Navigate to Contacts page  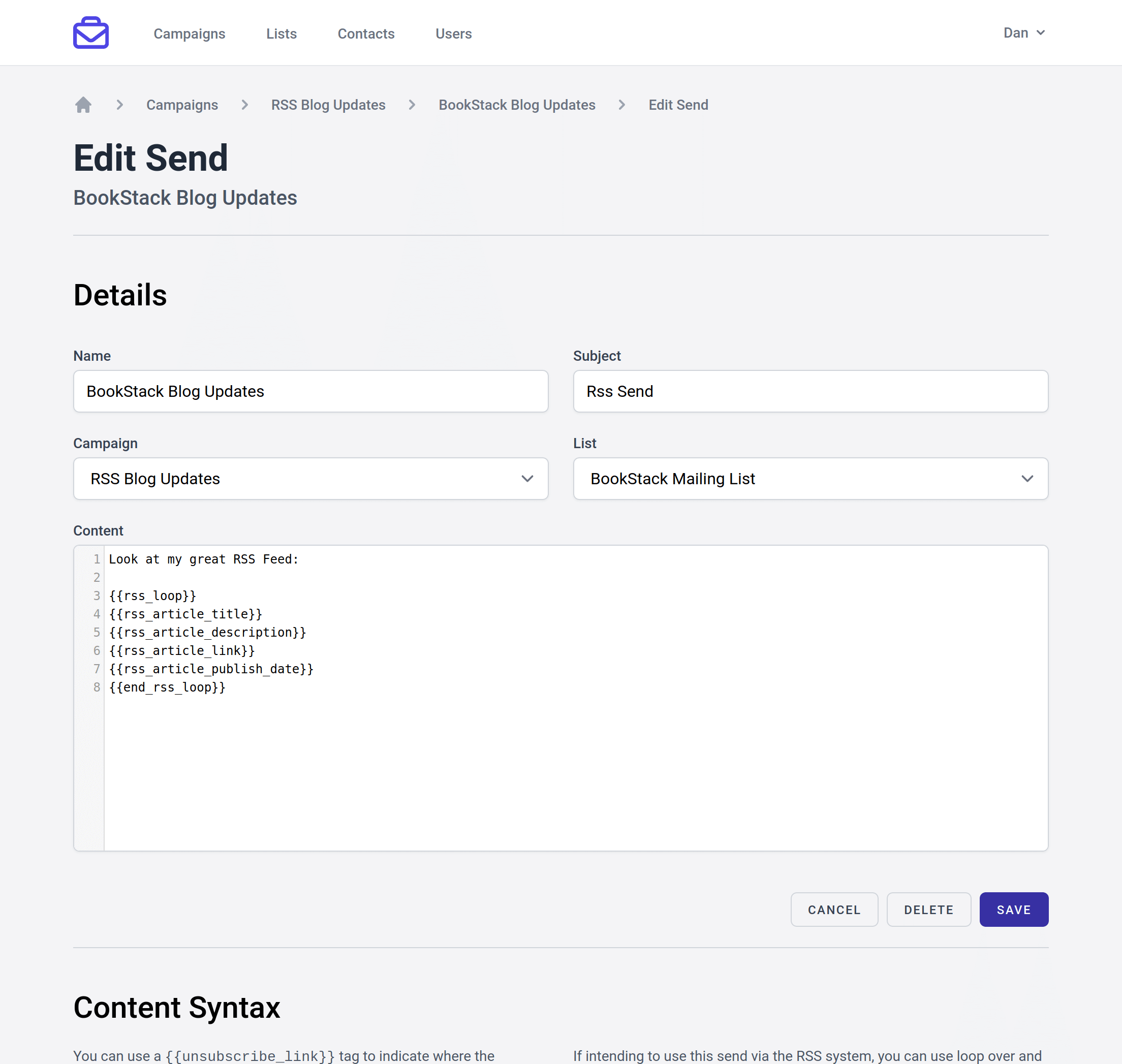(x=366, y=34)
